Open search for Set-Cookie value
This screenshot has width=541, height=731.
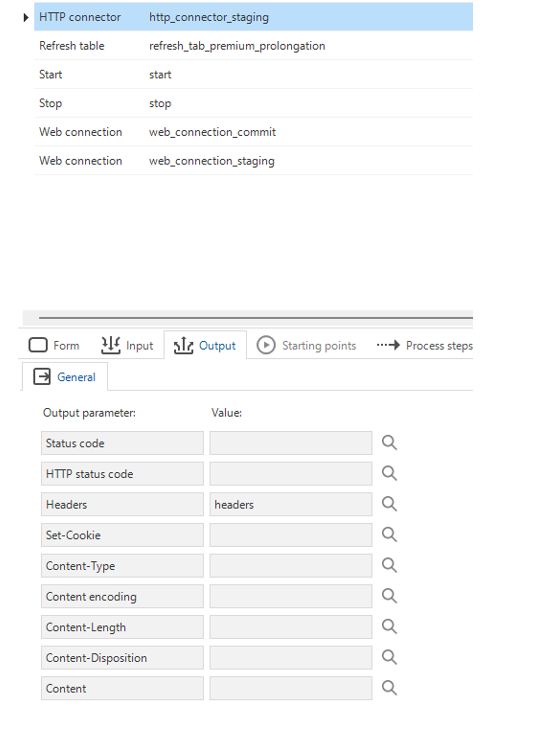[x=389, y=535]
